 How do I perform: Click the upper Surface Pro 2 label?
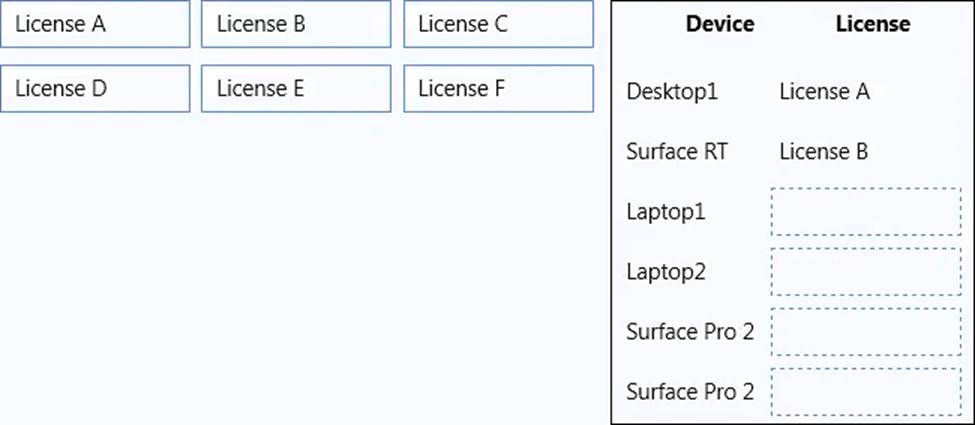click(x=690, y=331)
